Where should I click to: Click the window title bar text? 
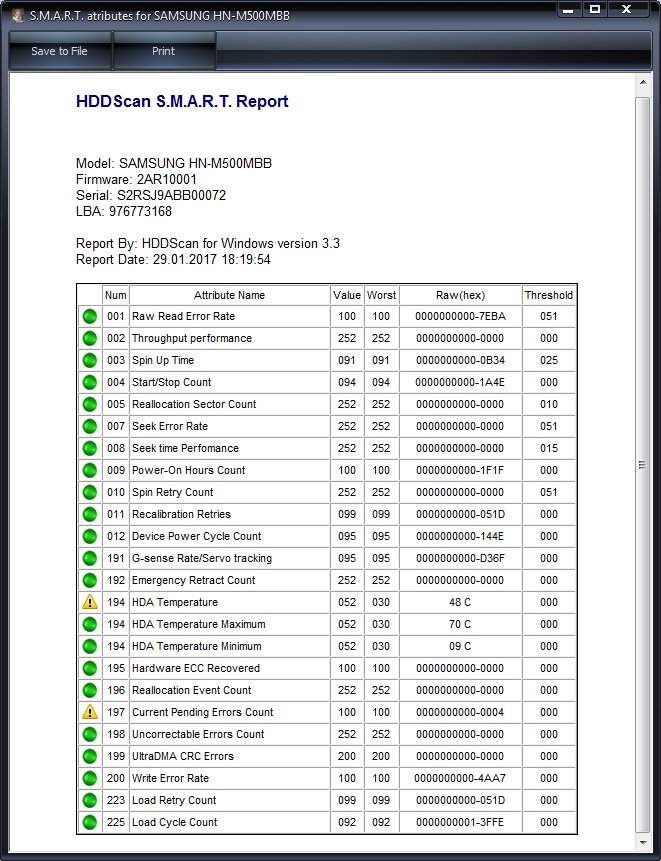[160, 15]
